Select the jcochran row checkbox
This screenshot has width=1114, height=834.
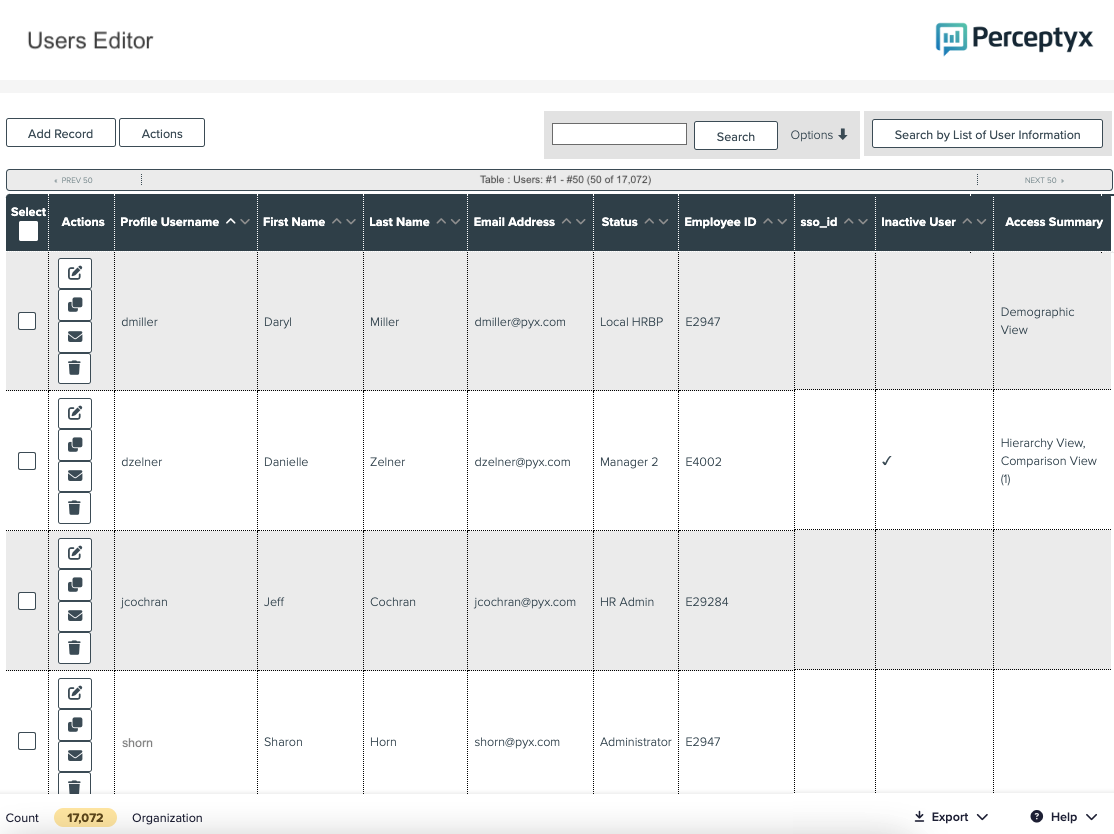pos(27,601)
